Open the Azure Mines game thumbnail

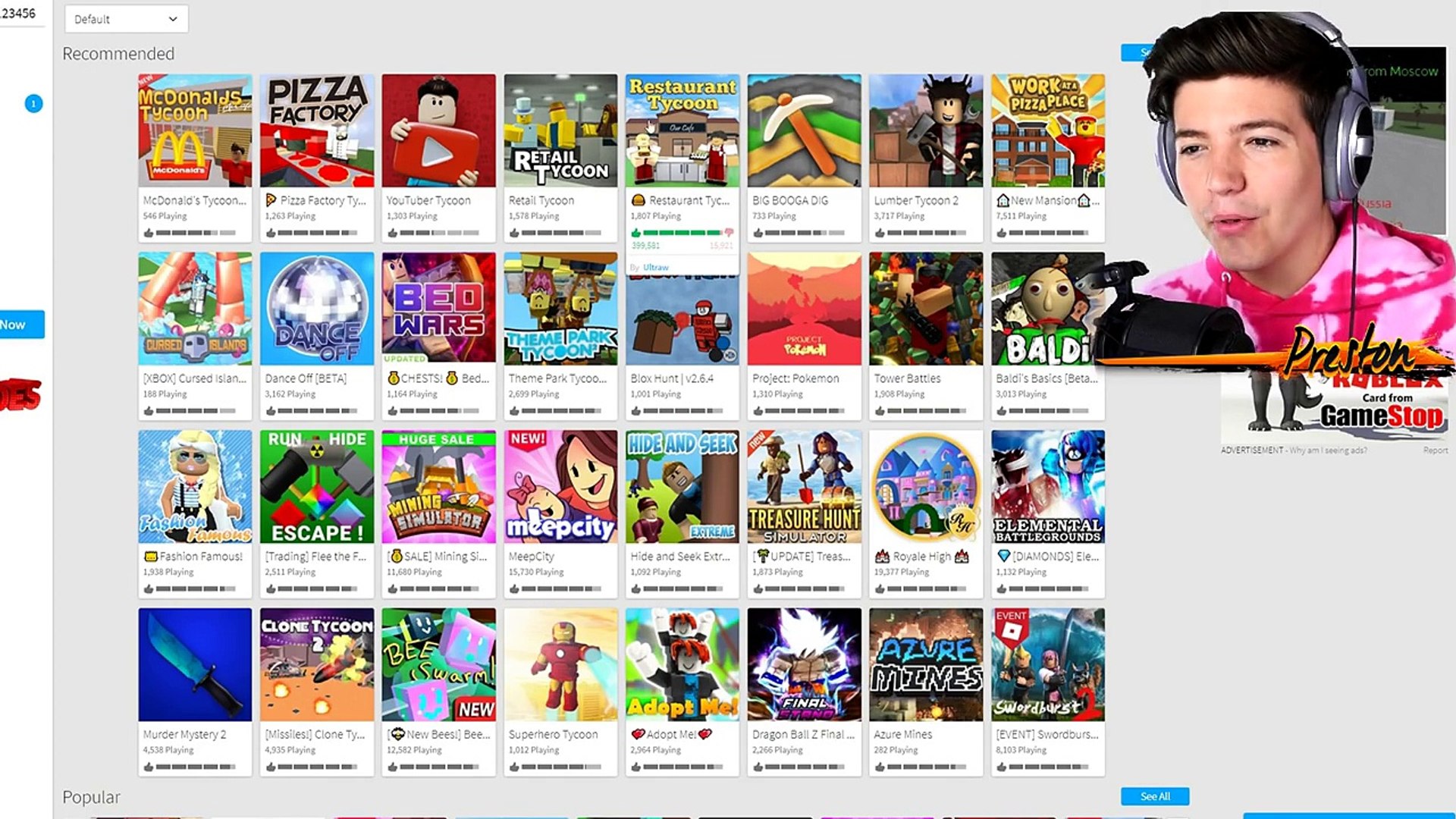pos(926,664)
